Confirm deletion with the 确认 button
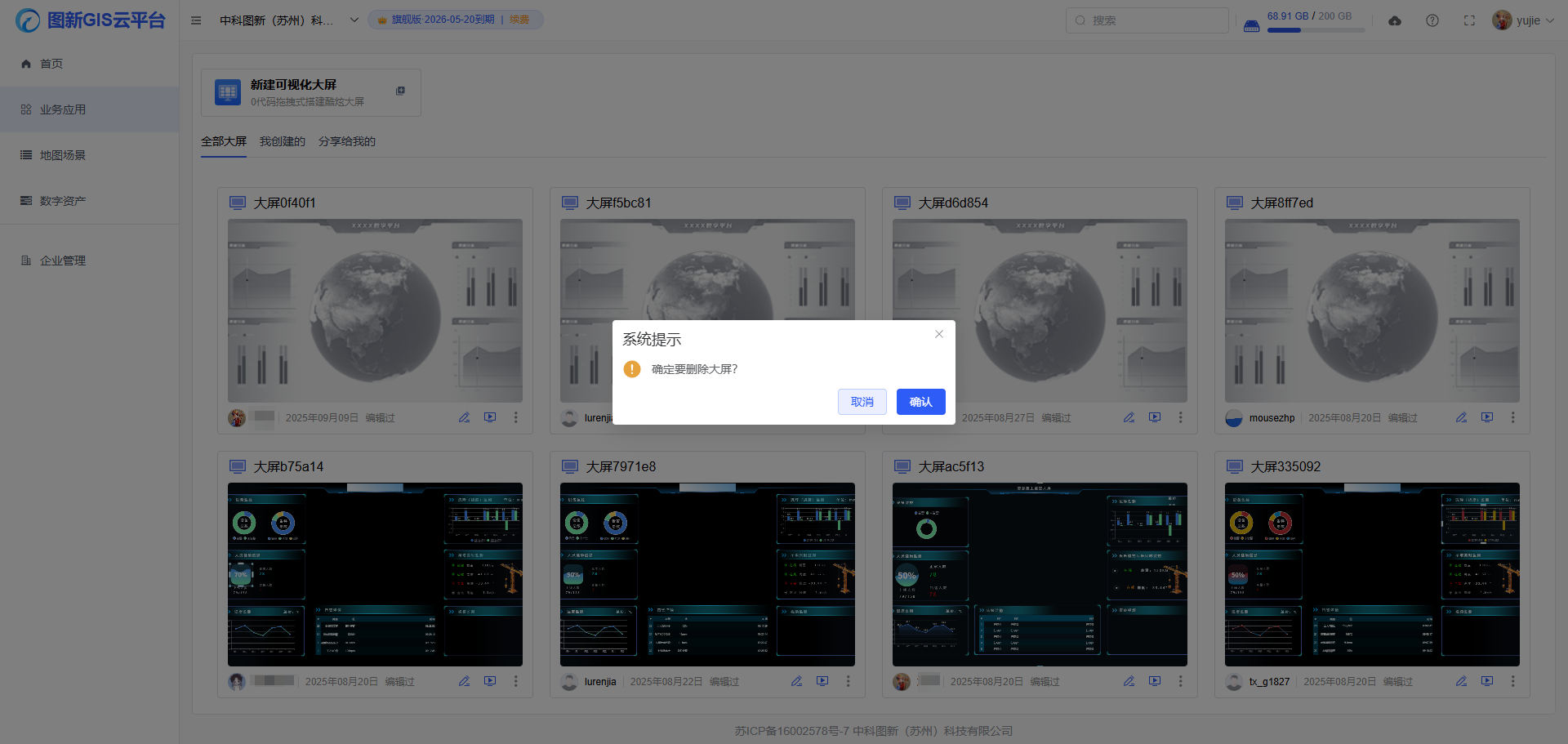Image resolution: width=1568 pixels, height=744 pixels. pyautogui.click(x=920, y=402)
